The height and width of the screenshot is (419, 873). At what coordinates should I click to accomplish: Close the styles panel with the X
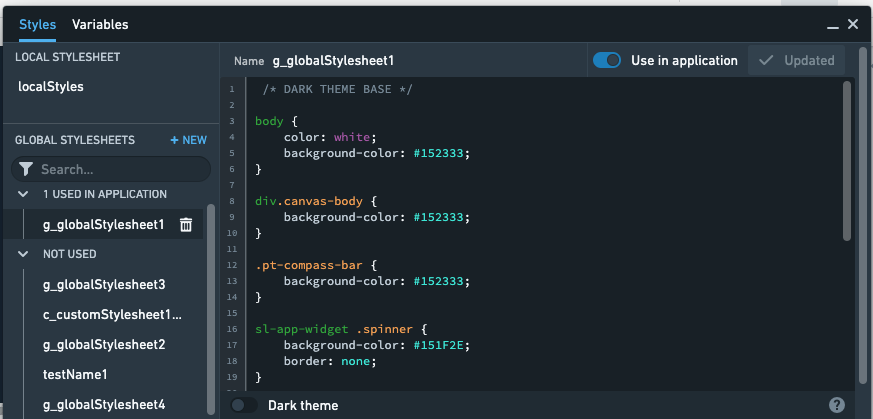[x=853, y=24]
